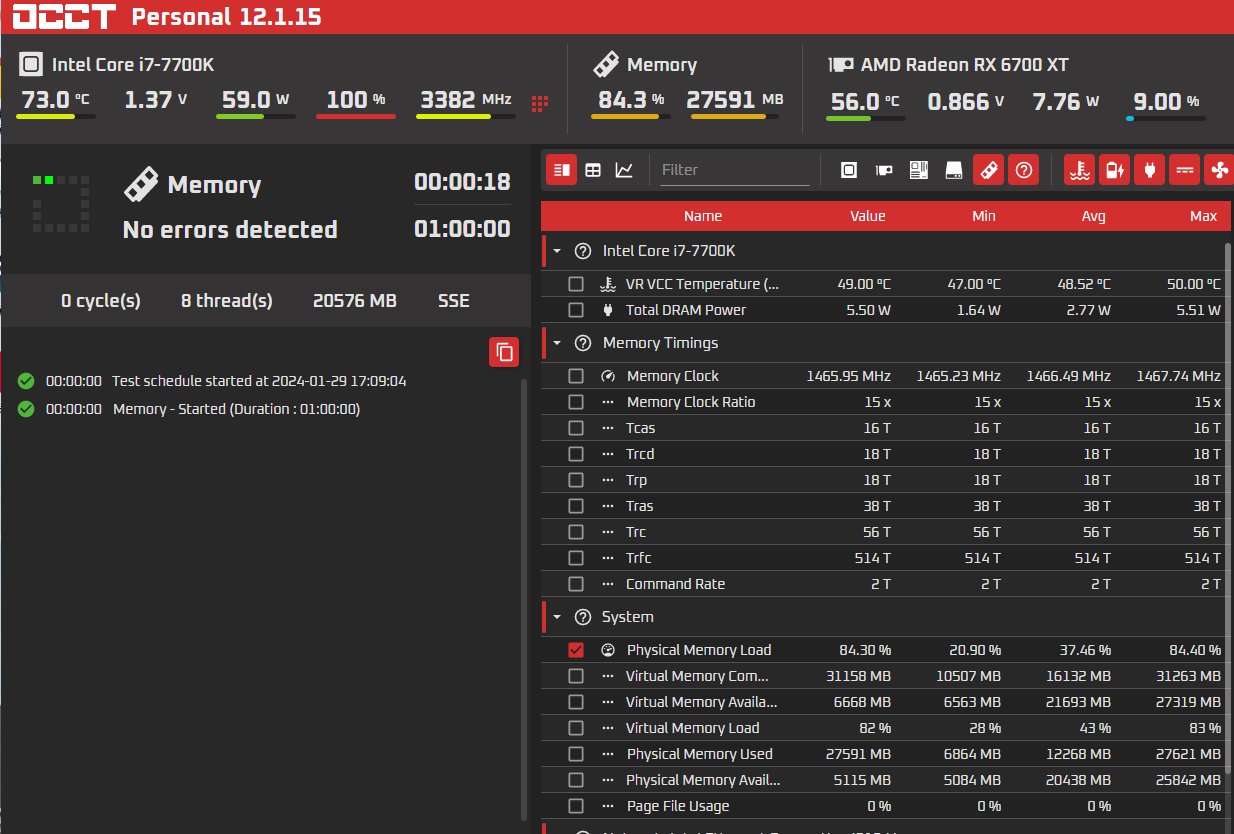Copy the test log with the red copy icon
Image resolution: width=1234 pixels, height=834 pixels.
(x=504, y=352)
